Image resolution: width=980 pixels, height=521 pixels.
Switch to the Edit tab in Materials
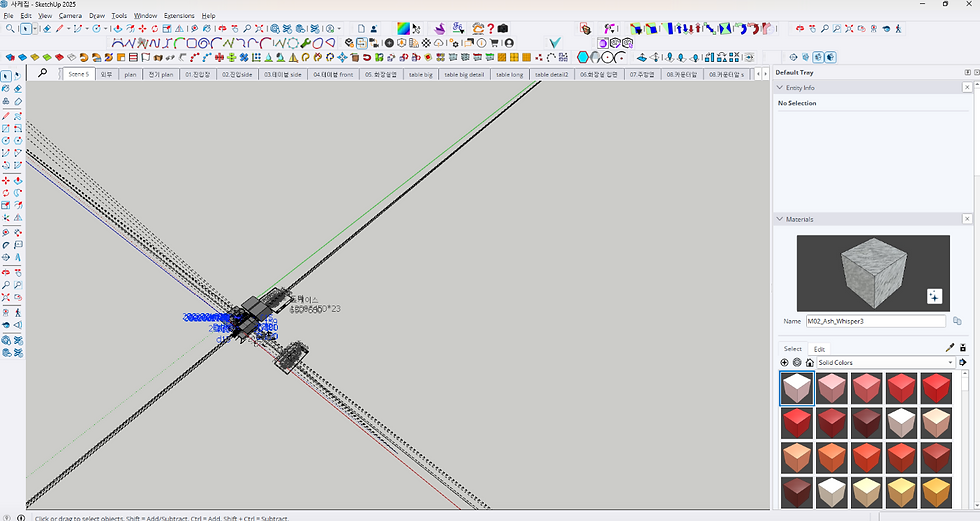point(819,349)
